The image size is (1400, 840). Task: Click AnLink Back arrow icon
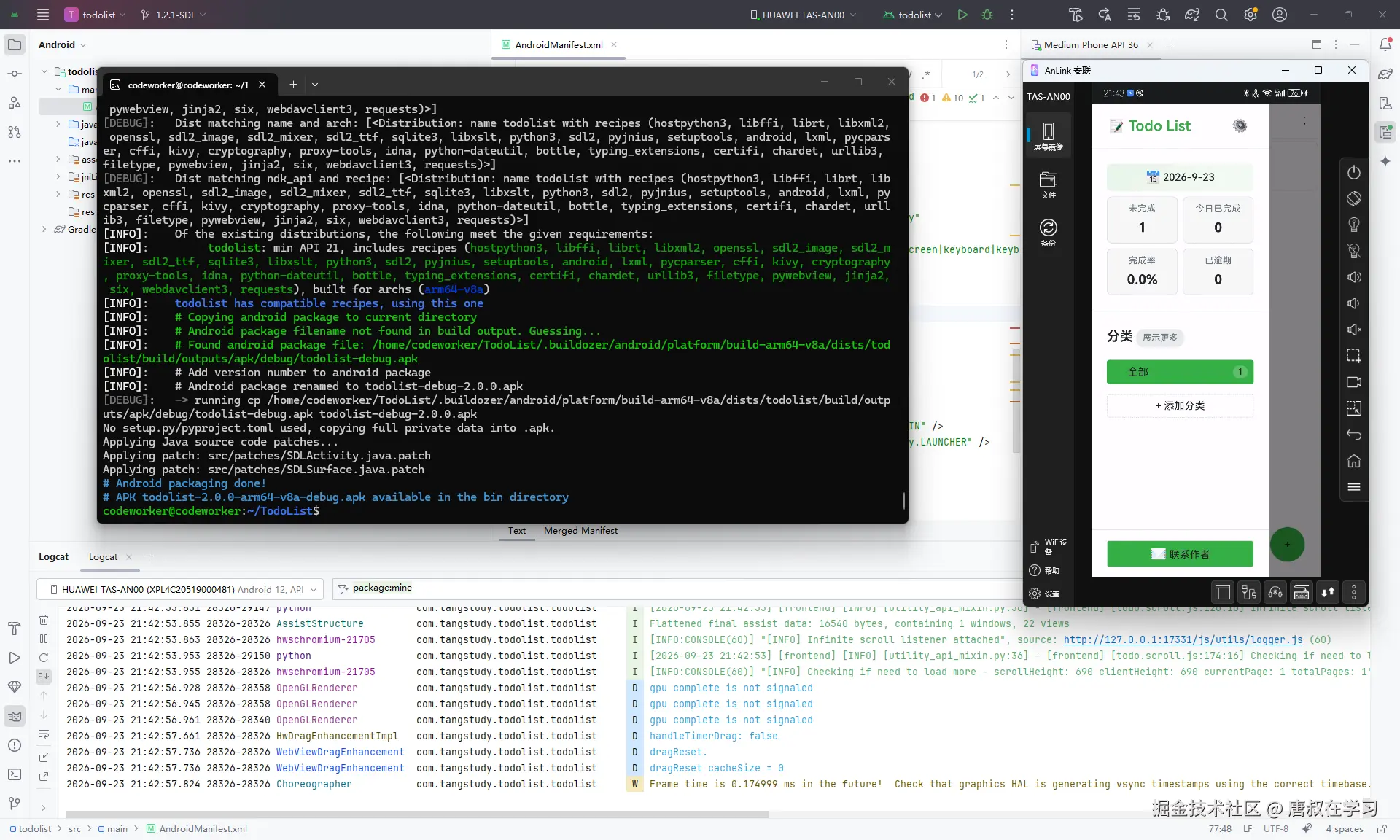[x=1354, y=435]
